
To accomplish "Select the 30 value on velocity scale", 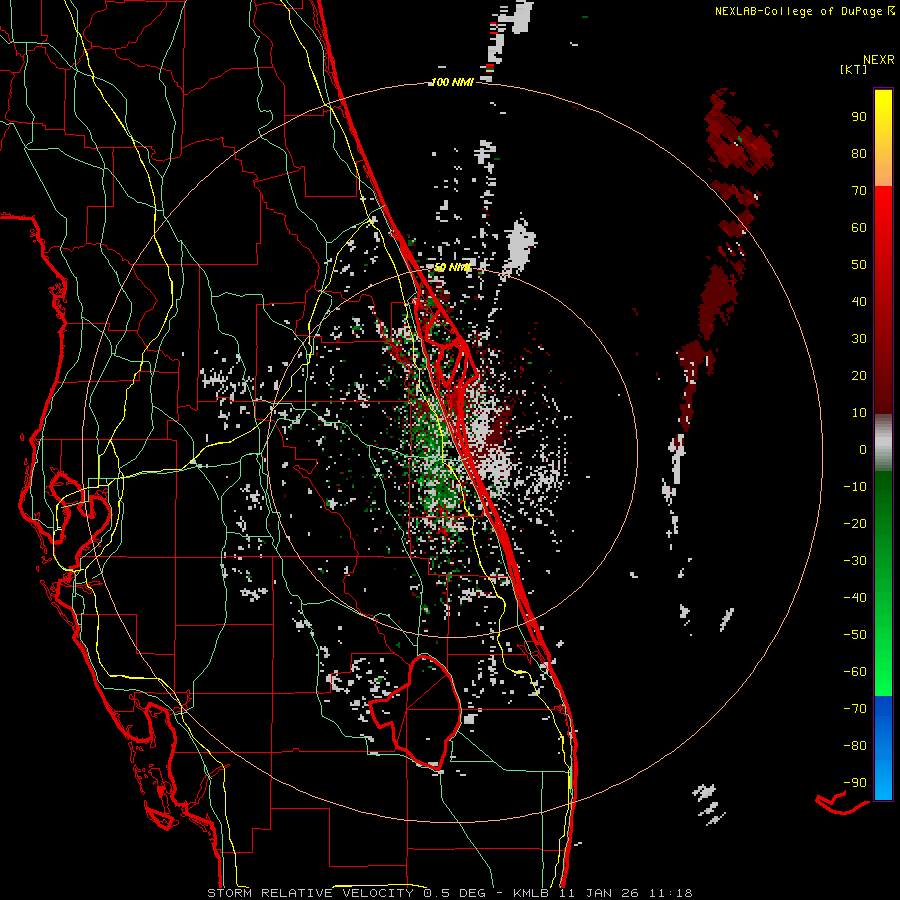I will (859, 339).
